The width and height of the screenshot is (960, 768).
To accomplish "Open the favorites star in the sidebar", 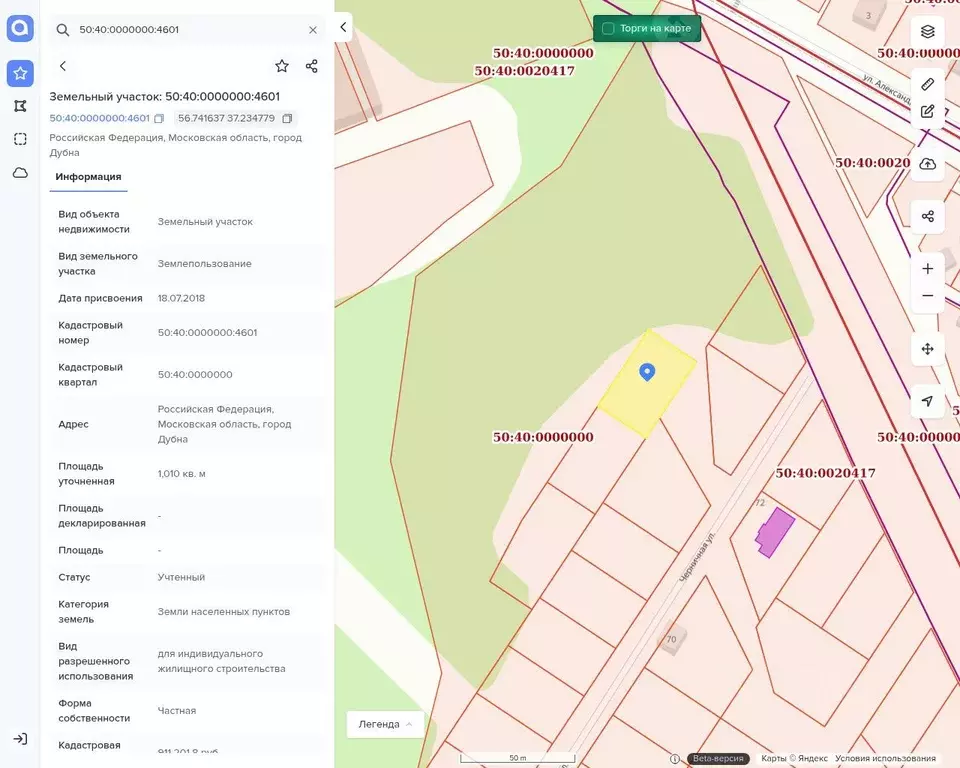I will pyautogui.click(x=20, y=73).
